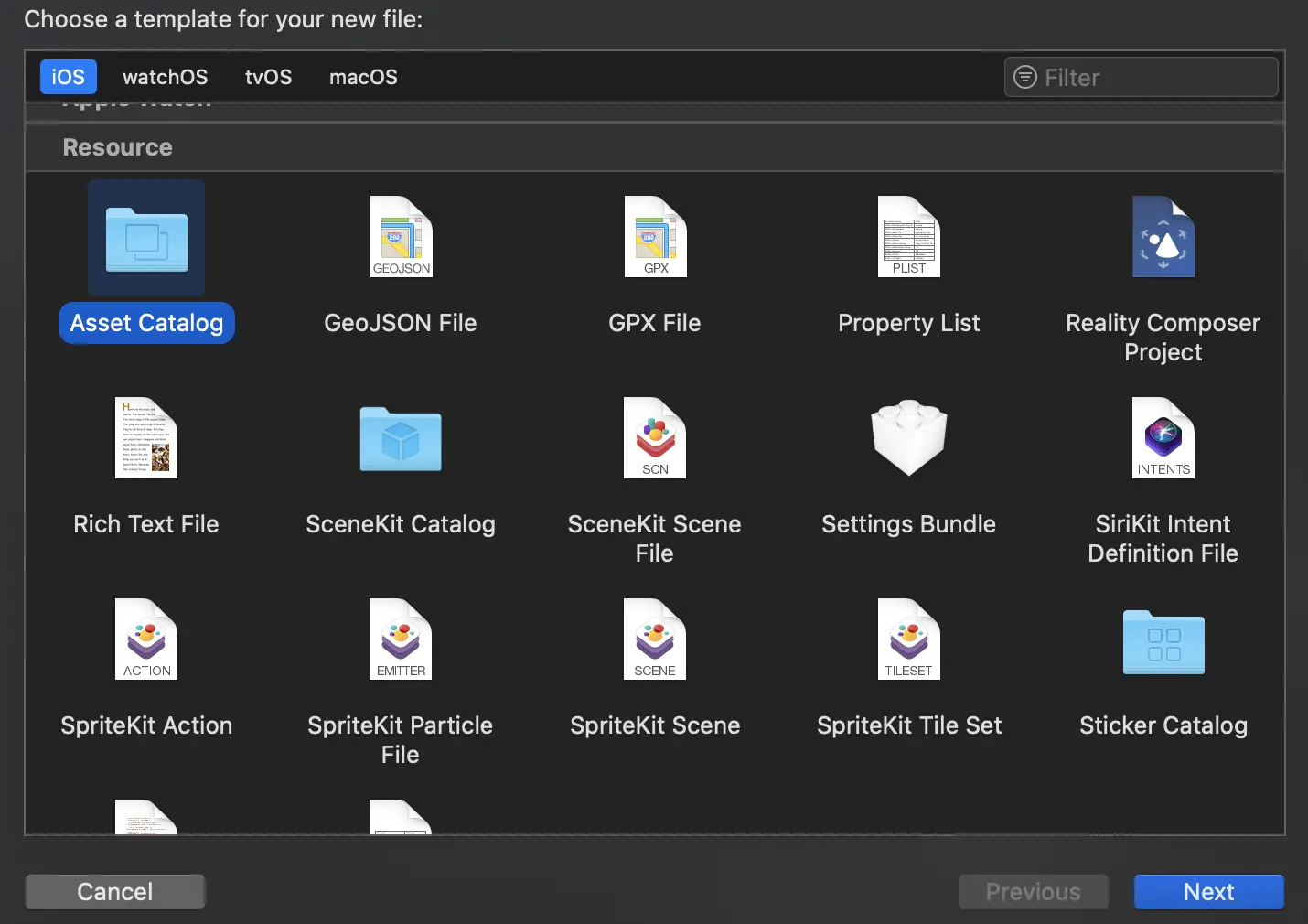Click the 'SceneKit Scene File' label
The height and width of the screenshot is (924, 1308).
tap(655, 539)
